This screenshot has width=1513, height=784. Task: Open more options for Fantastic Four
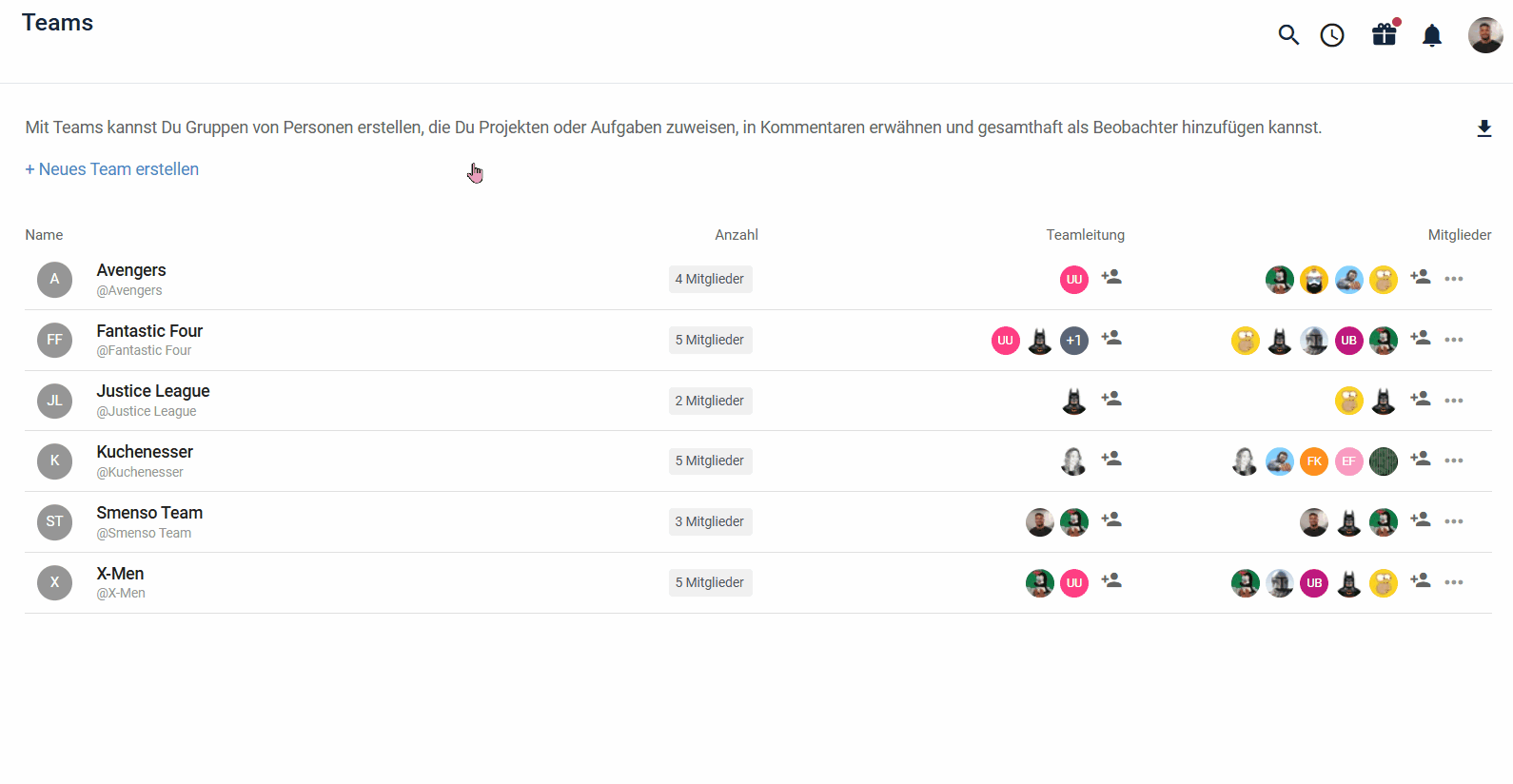click(x=1454, y=340)
